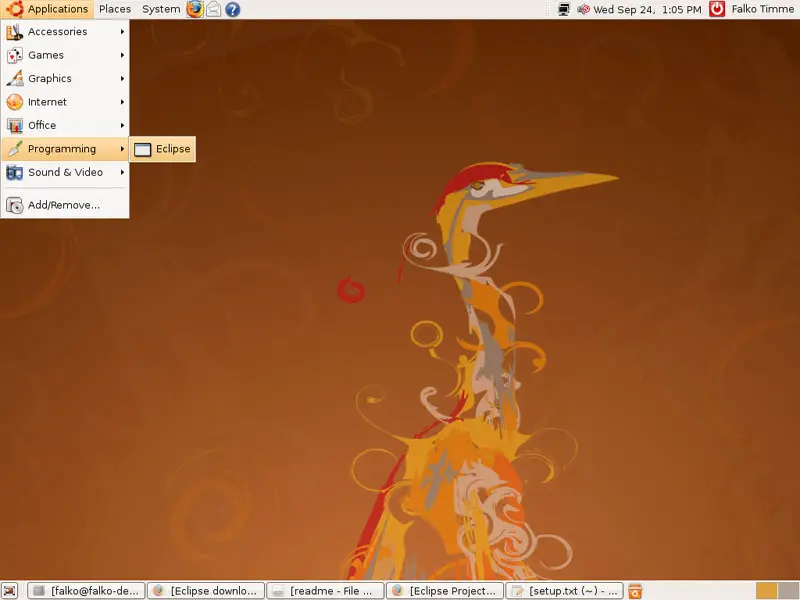Open the Sound & Video submenu
This screenshot has width=800, height=600.
click(x=65, y=172)
